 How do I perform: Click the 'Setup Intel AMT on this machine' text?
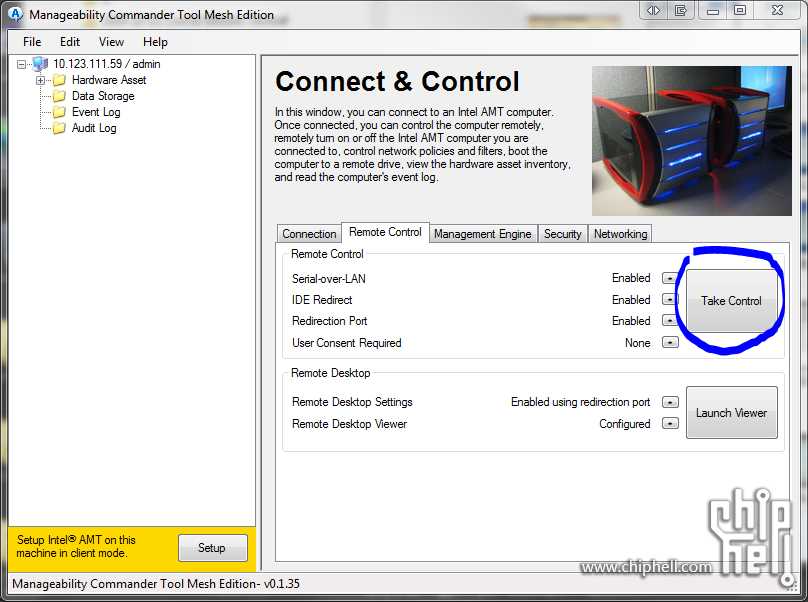(x=76, y=546)
